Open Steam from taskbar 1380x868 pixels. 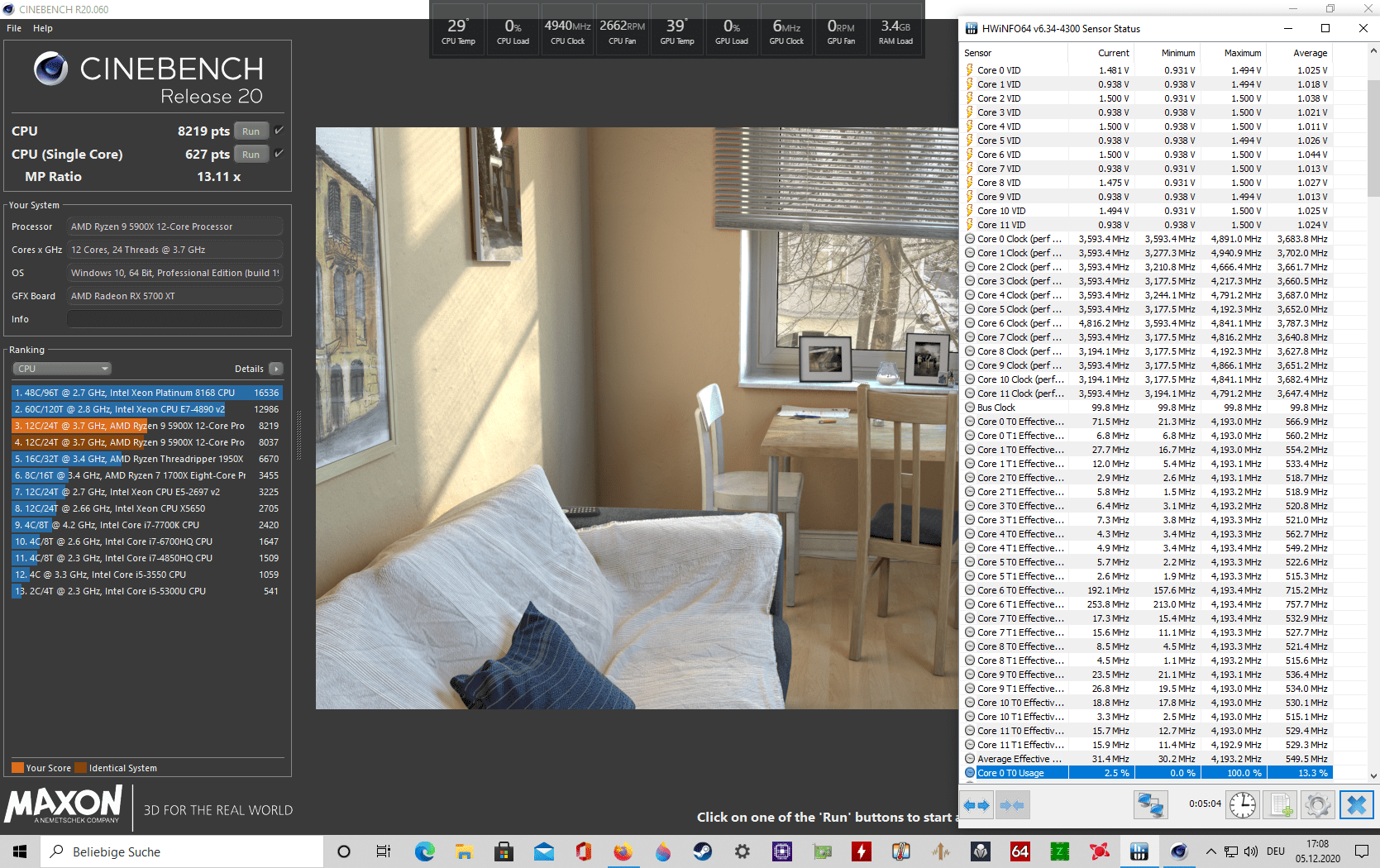703,851
